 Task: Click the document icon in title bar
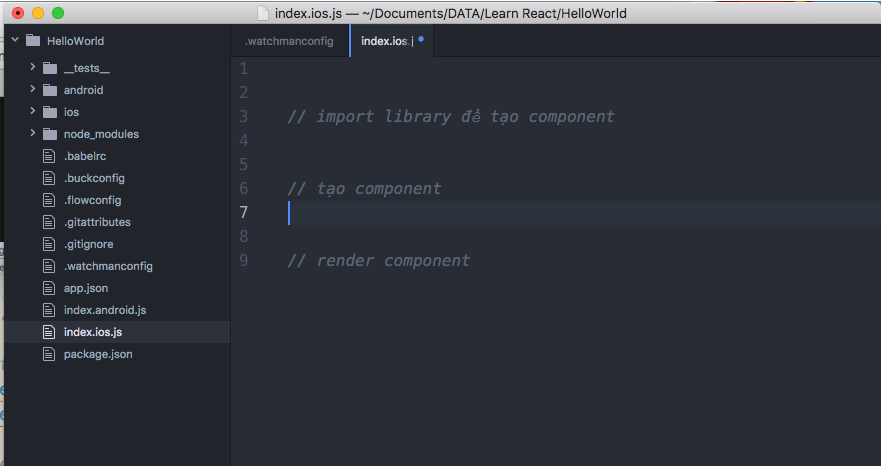262,13
